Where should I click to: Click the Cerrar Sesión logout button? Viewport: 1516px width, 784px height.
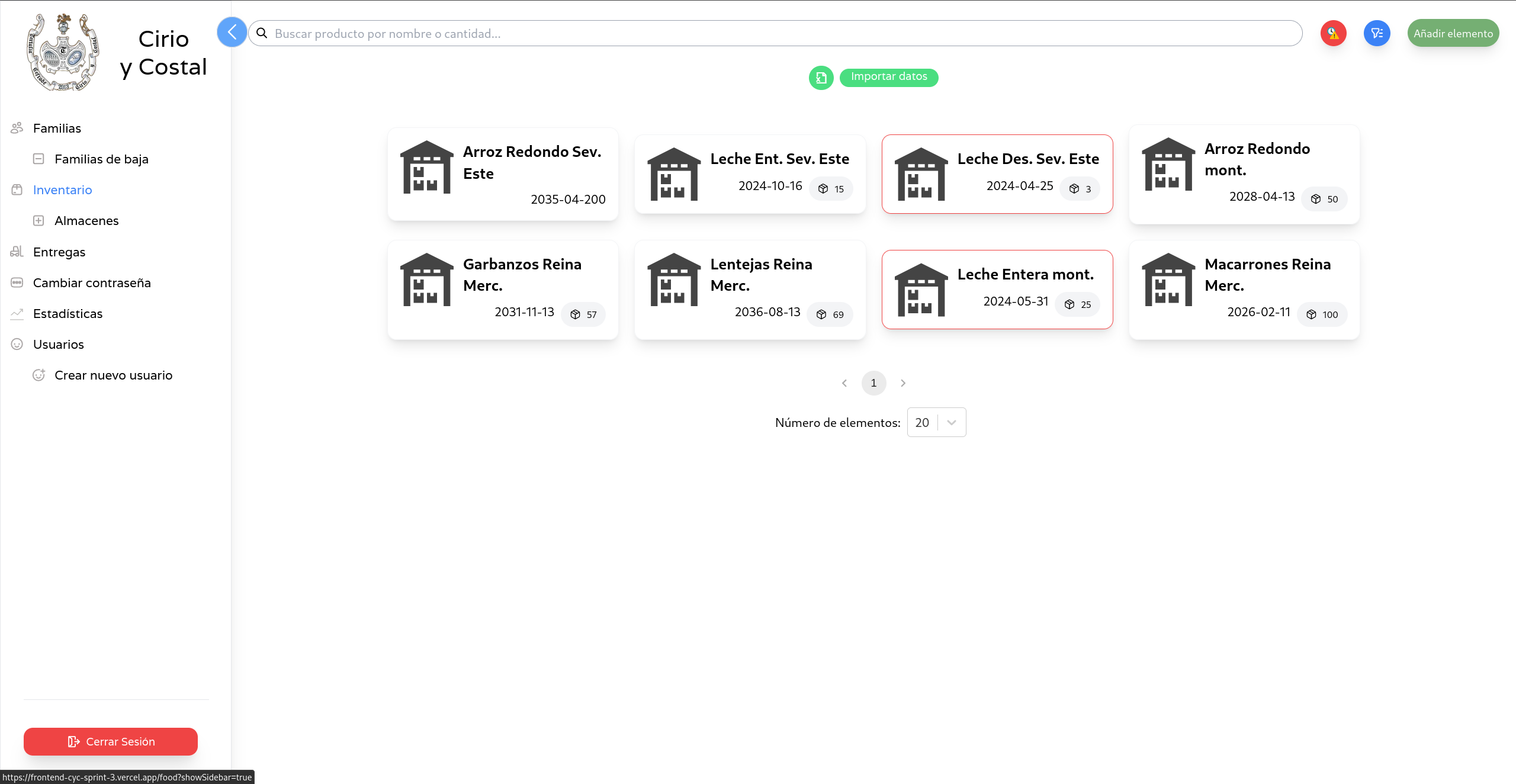tap(111, 741)
